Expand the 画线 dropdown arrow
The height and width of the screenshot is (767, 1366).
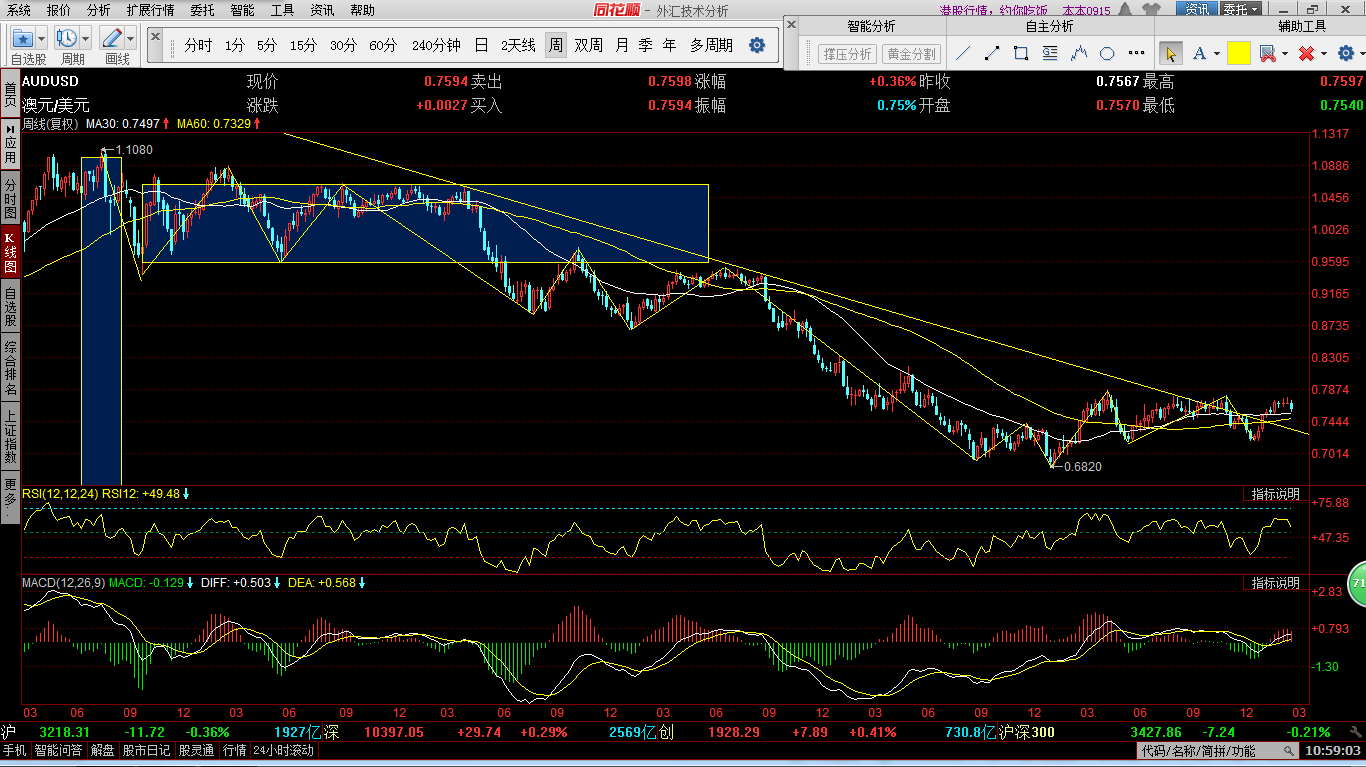click(130, 38)
